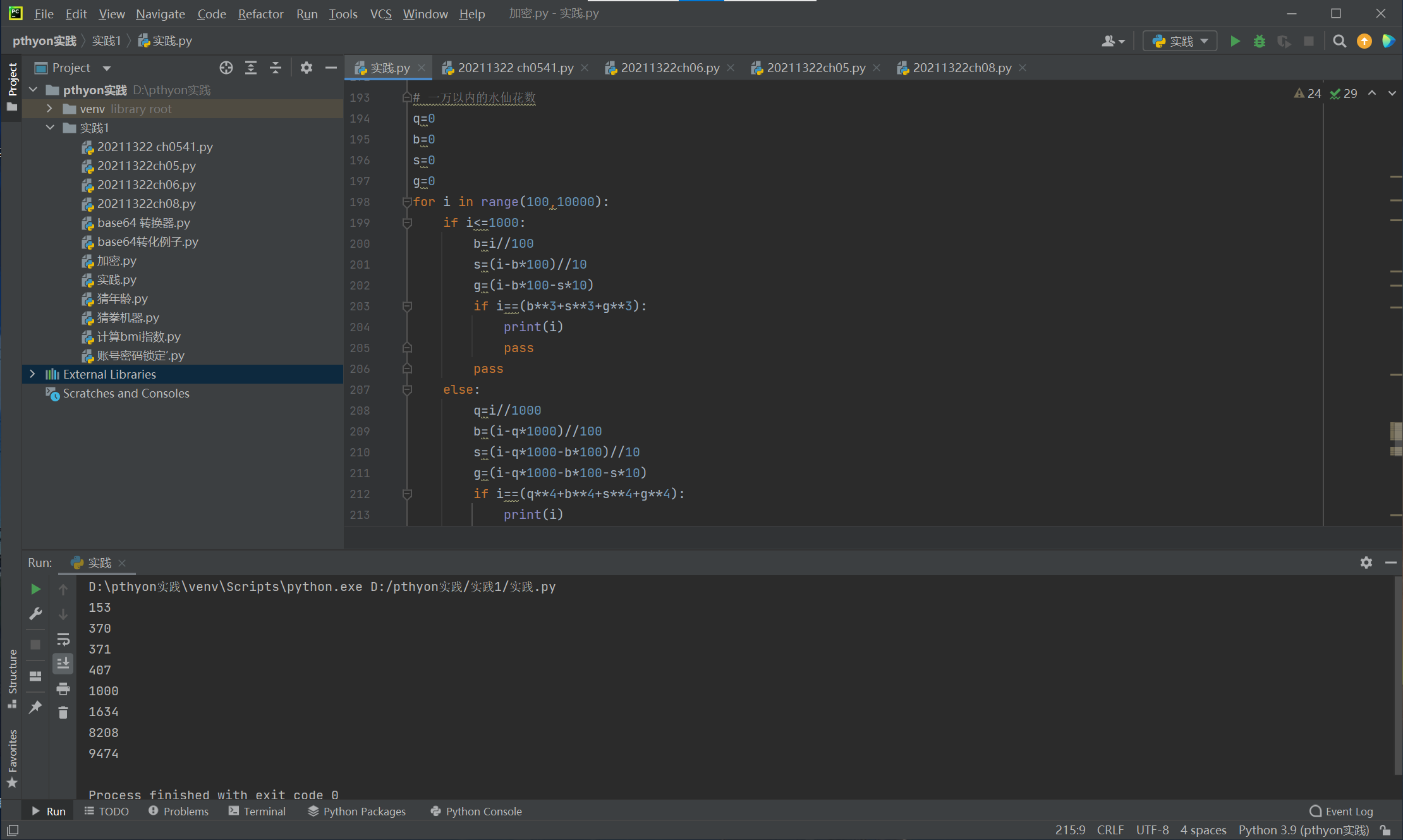Viewport: 1403px width, 840px height.
Task: Click the Debug bug icon
Action: (x=1260, y=41)
